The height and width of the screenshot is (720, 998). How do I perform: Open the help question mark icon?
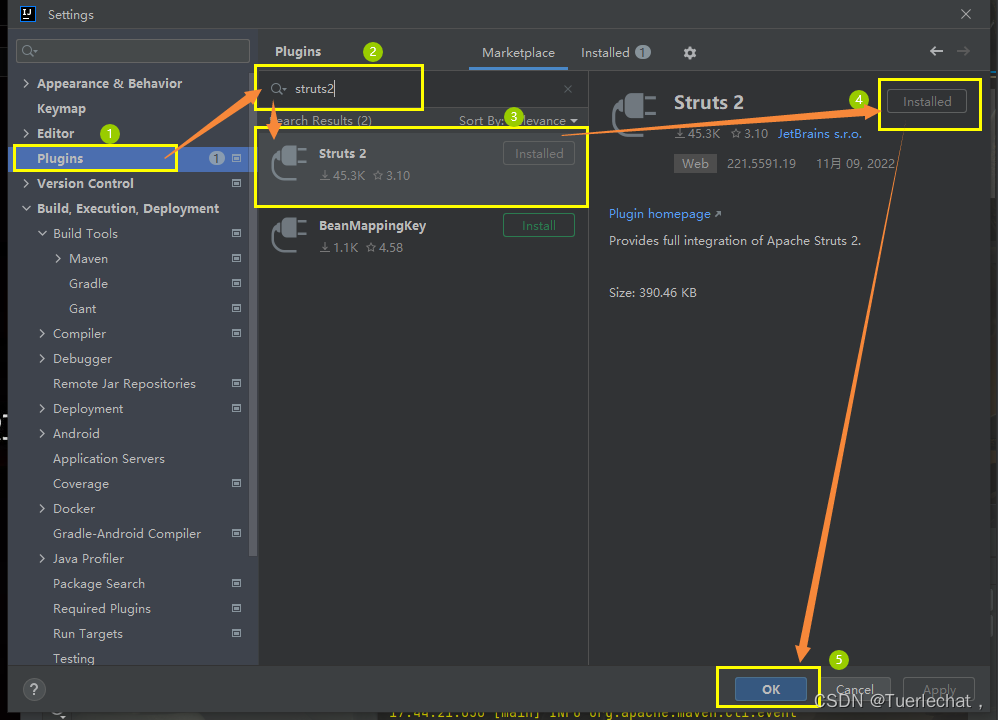click(34, 689)
